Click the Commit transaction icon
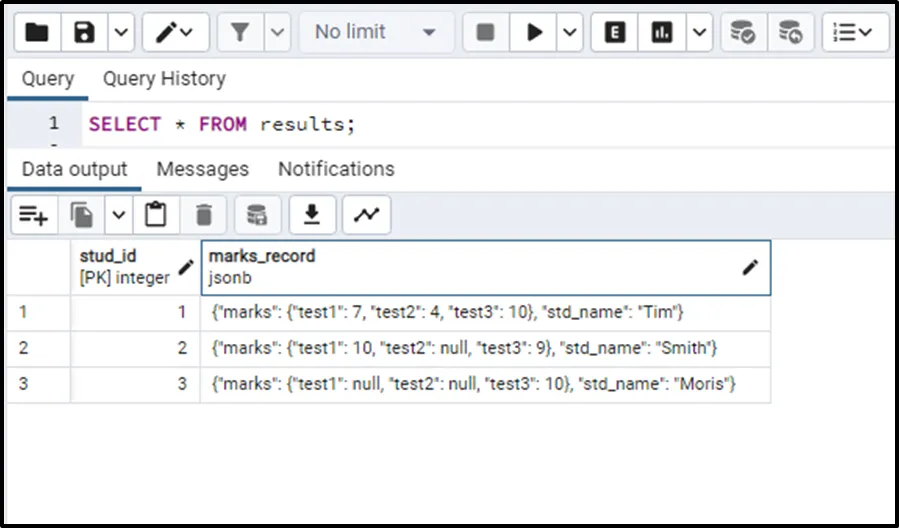The width and height of the screenshot is (899, 528). (743, 32)
